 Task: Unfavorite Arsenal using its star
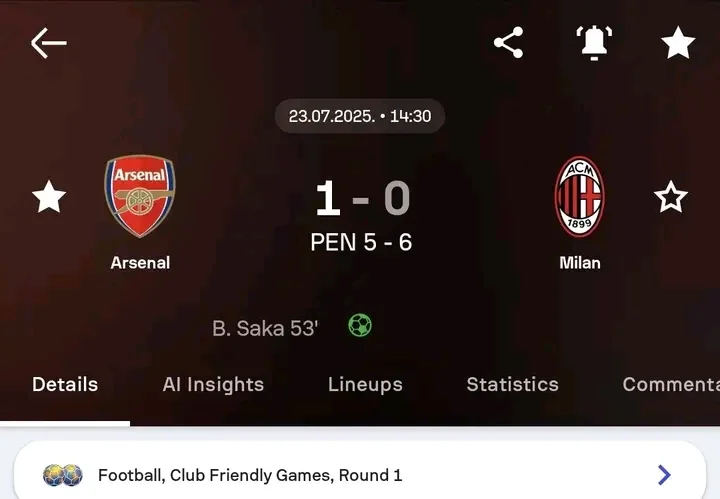click(x=49, y=196)
